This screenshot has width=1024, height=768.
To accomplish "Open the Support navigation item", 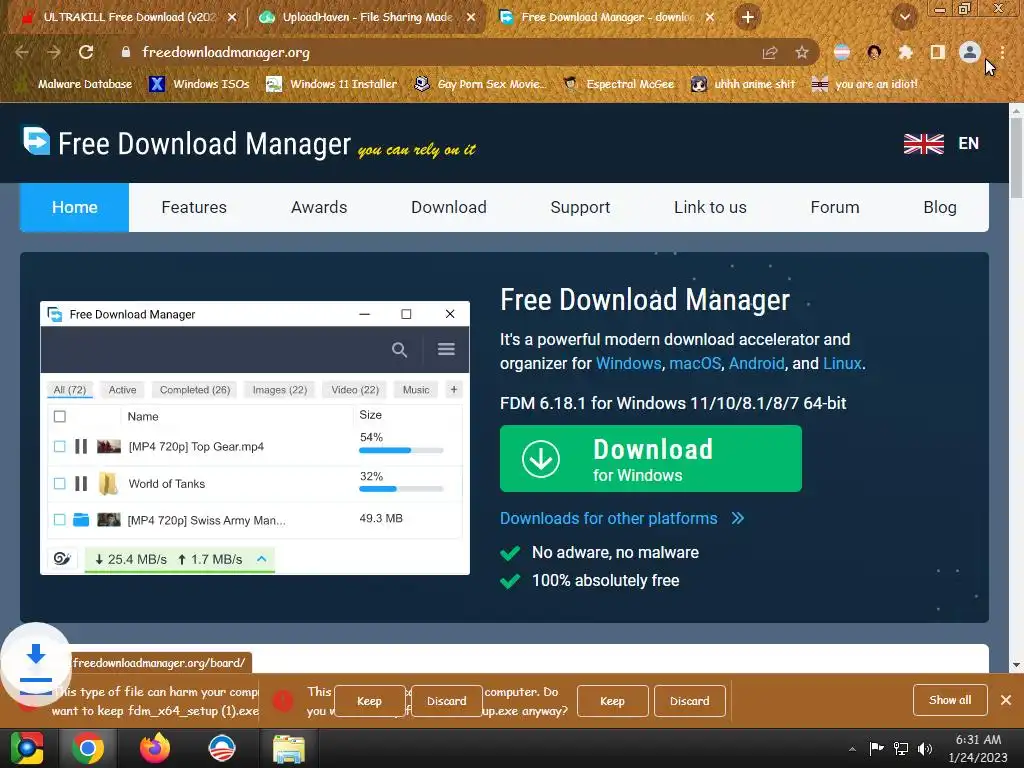I will pos(580,207).
